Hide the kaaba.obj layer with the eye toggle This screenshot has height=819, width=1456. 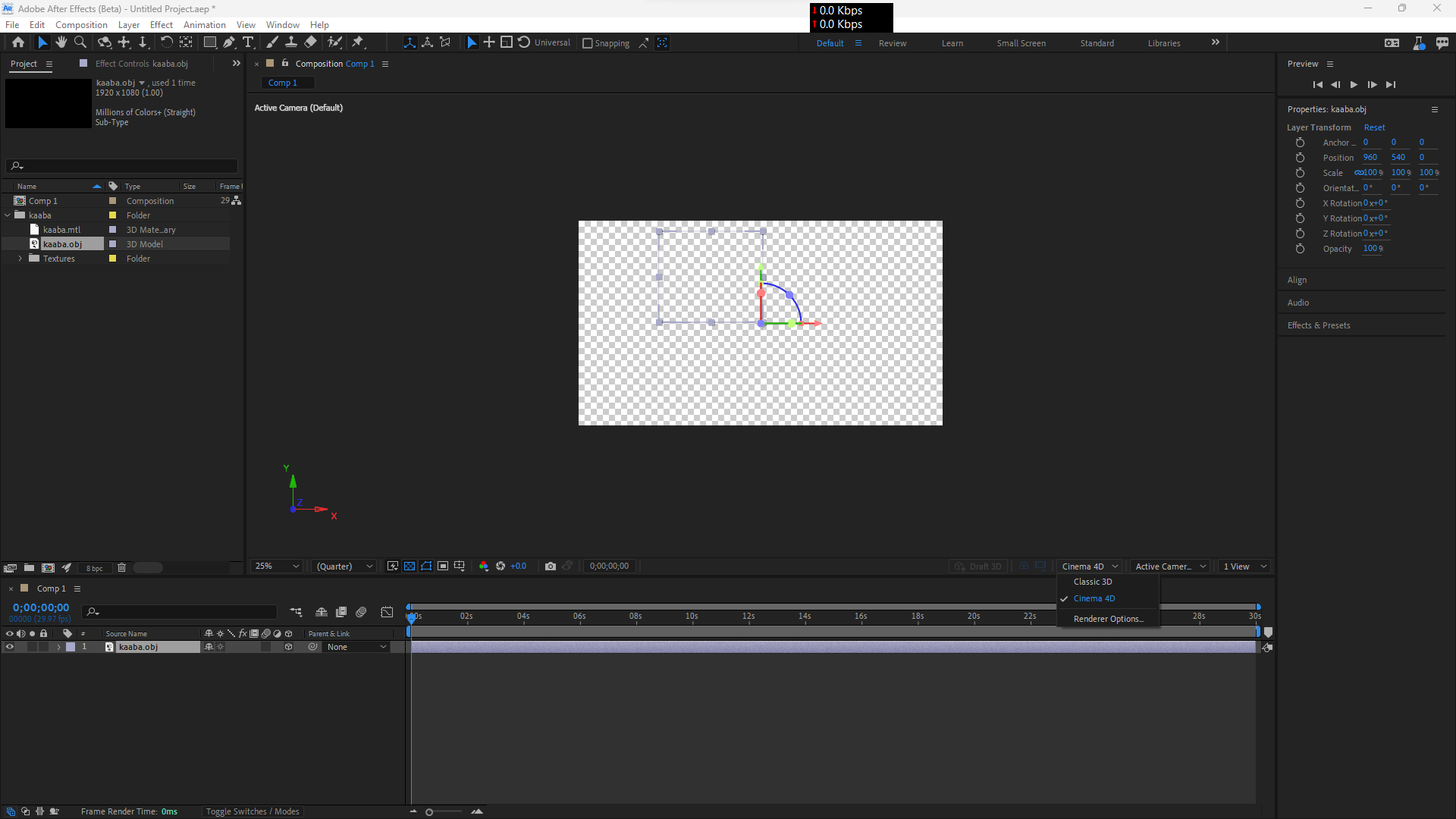pyautogui.click(x=10, y=647)
